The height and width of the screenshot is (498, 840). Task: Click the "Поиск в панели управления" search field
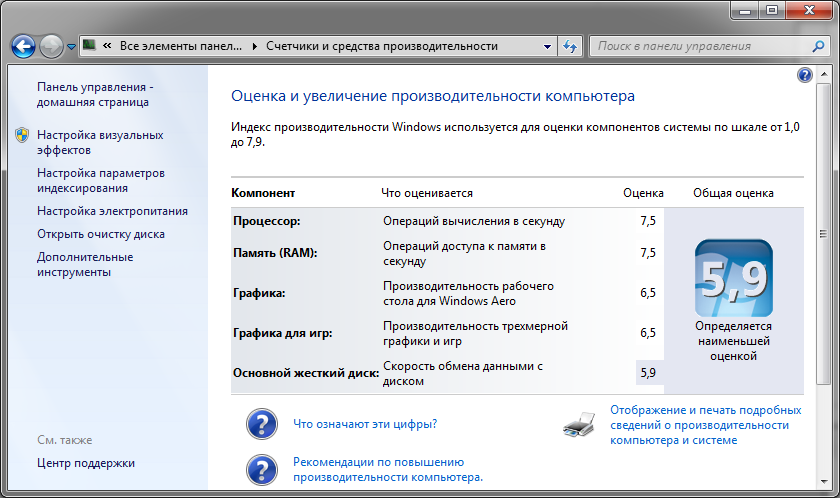point(700,46)
